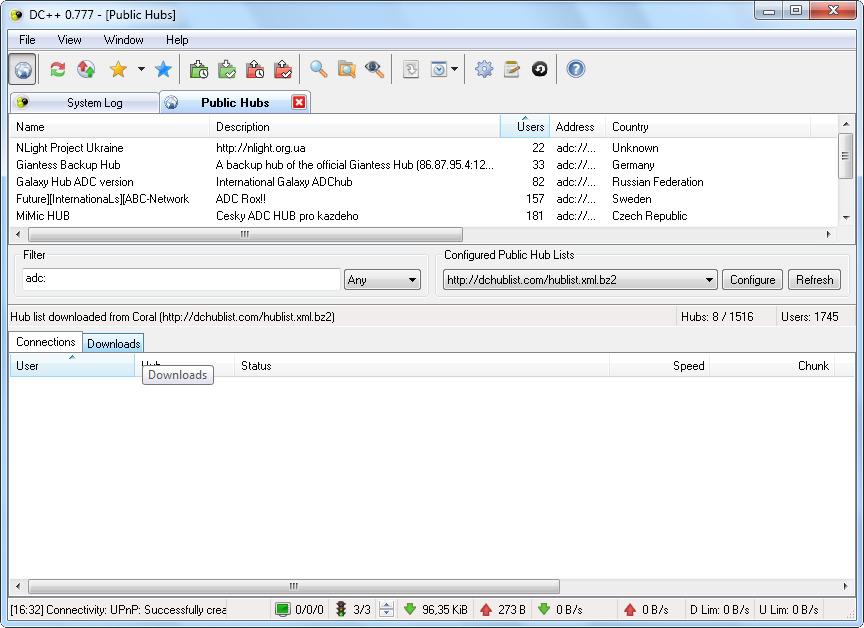This screenshot has width=864, height=628.
Task: Sort connections by User column header
Action: pyautogui.click(x=72, y=366)
